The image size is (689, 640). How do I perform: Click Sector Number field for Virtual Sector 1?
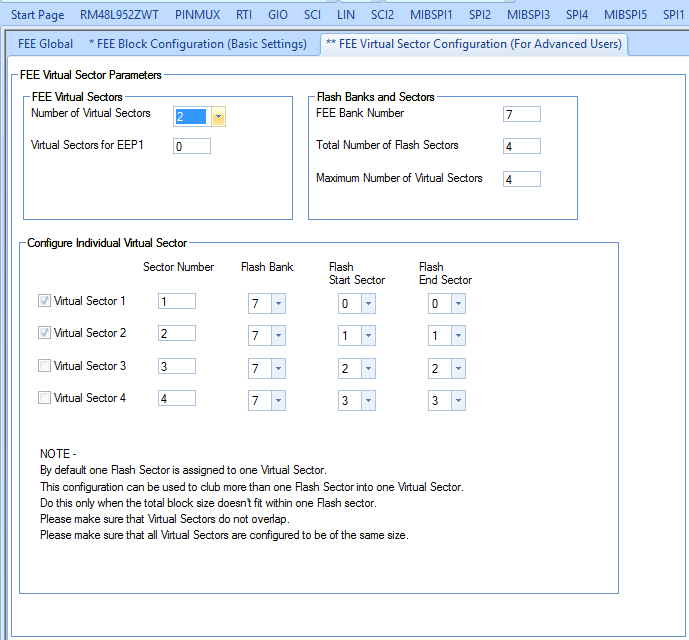point(177,301)
